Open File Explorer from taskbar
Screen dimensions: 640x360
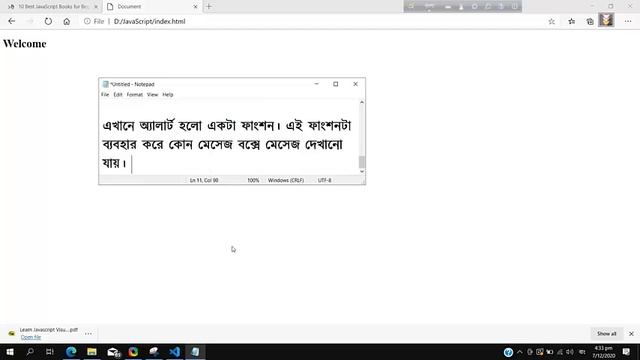(x=92, y=352)
